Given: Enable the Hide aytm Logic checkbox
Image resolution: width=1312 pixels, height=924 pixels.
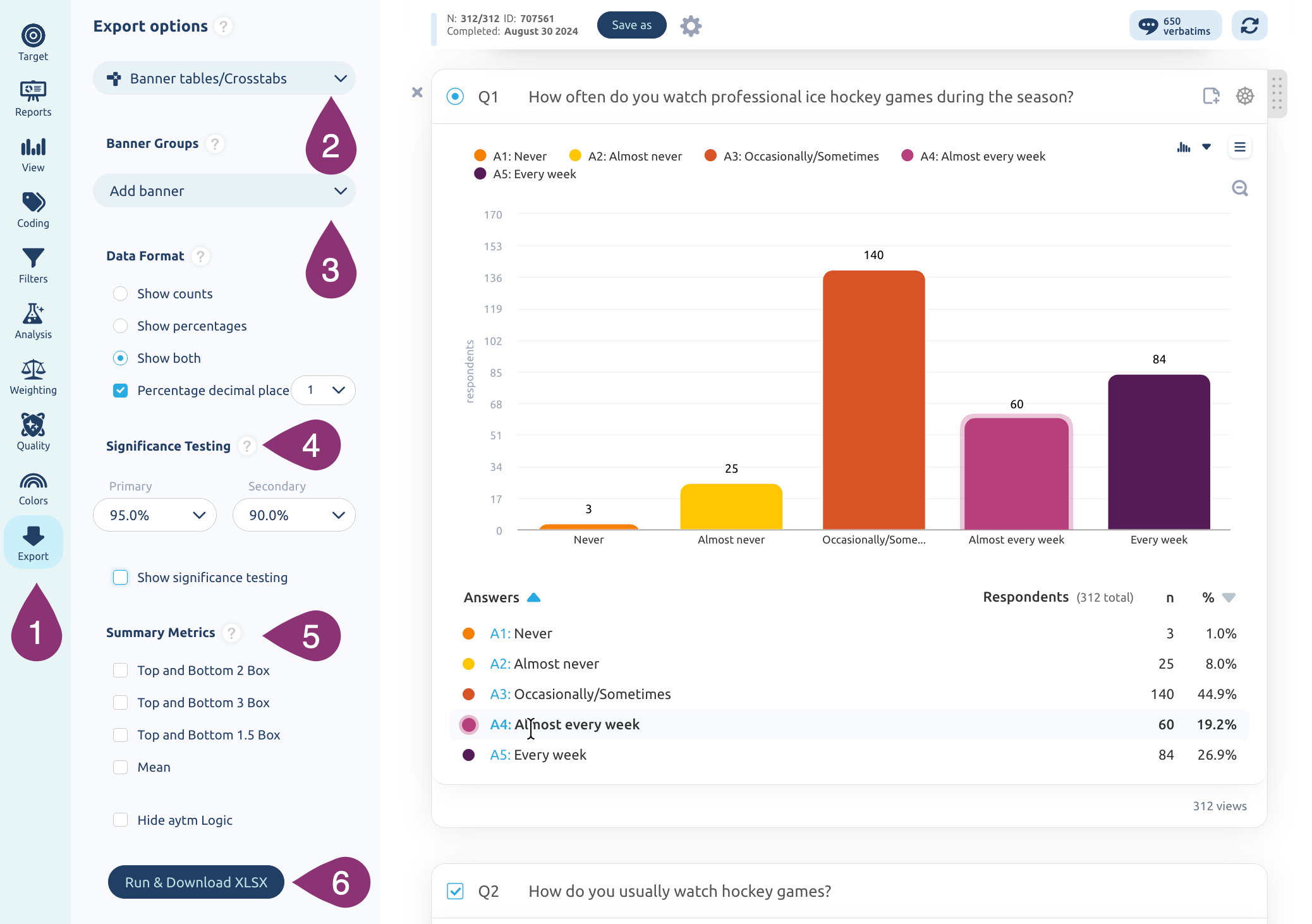Looking at the screenshot, I should tap(120, 820).
